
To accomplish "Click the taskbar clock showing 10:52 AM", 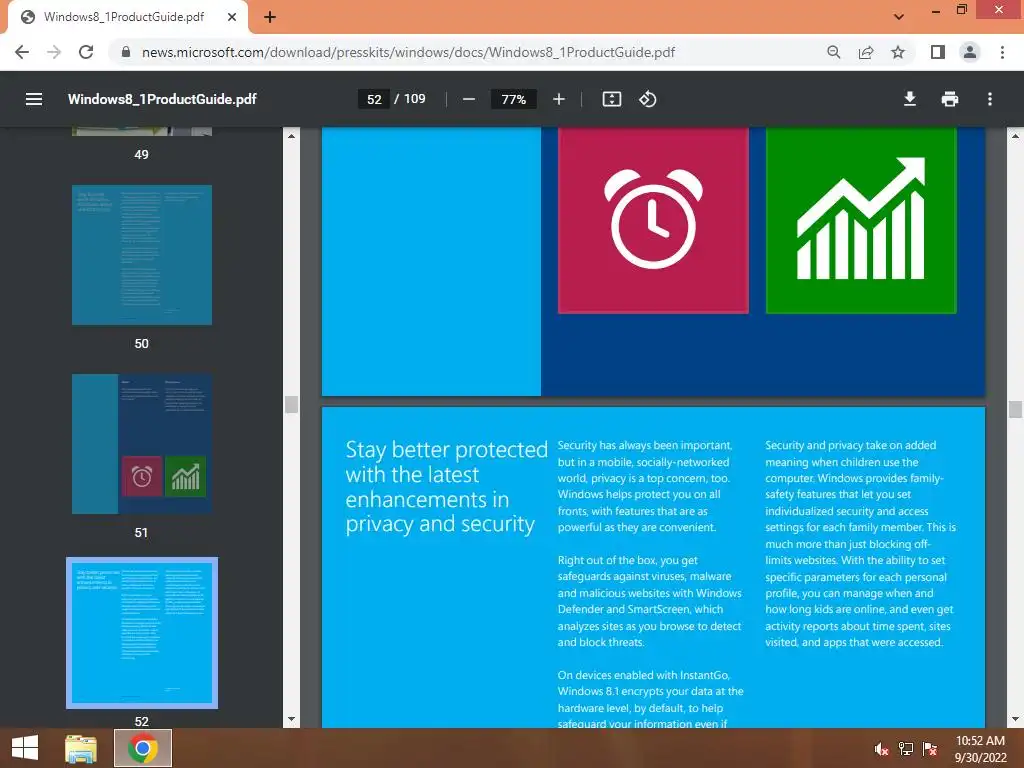I will [x=980, y=749].
